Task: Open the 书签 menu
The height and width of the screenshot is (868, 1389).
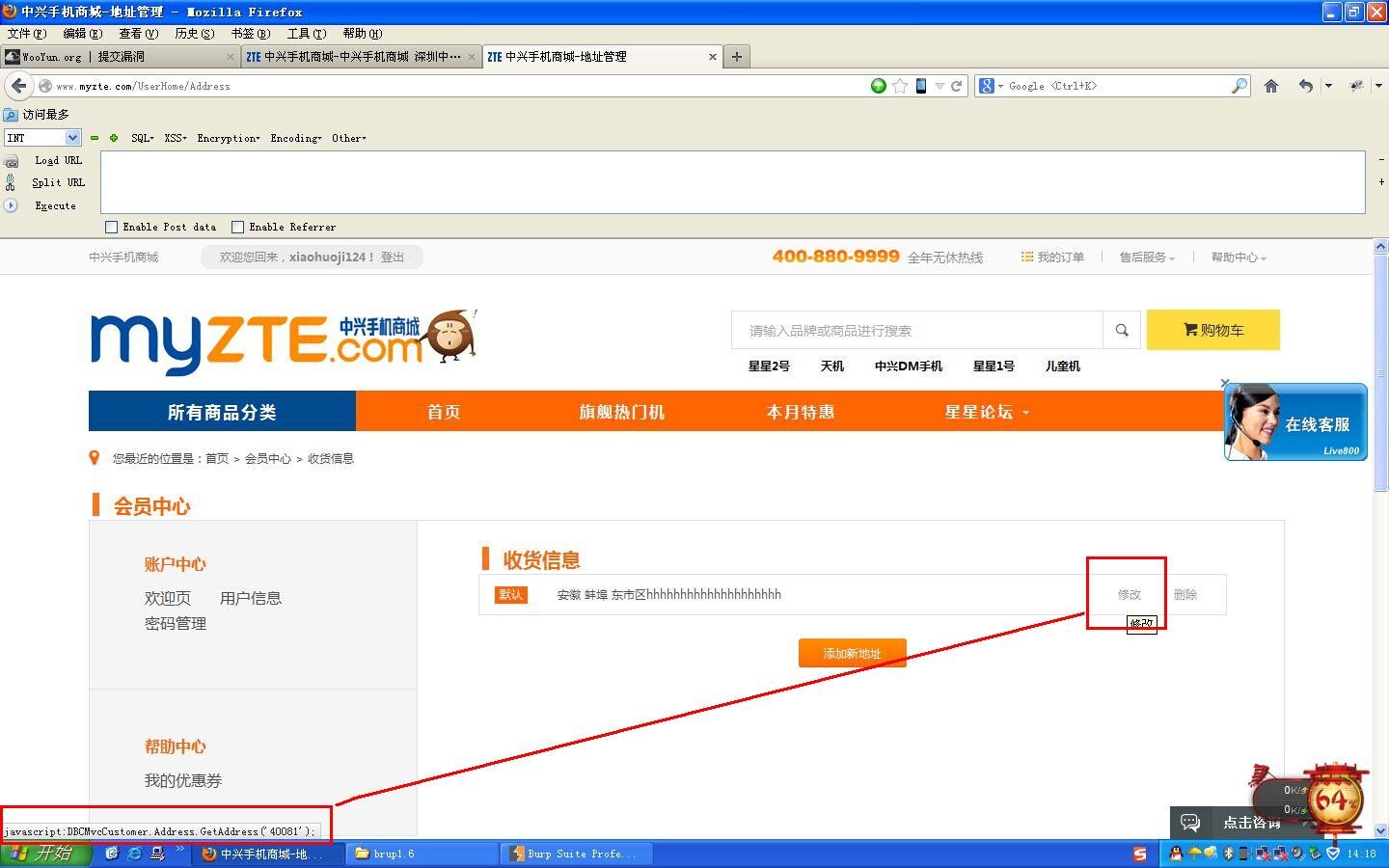Action: click(x=250, y=33)
